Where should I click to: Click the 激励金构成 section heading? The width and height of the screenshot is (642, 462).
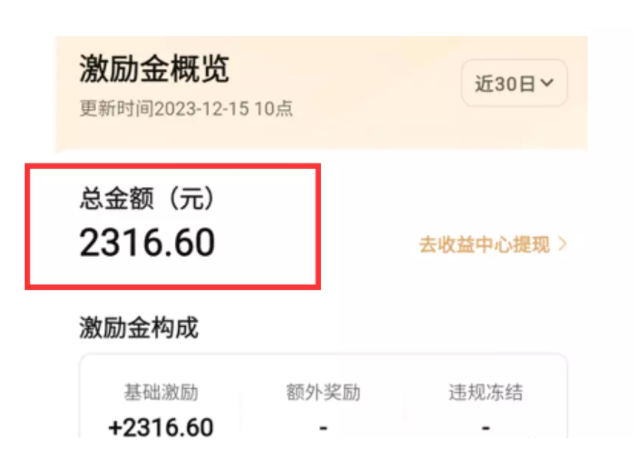138,327
